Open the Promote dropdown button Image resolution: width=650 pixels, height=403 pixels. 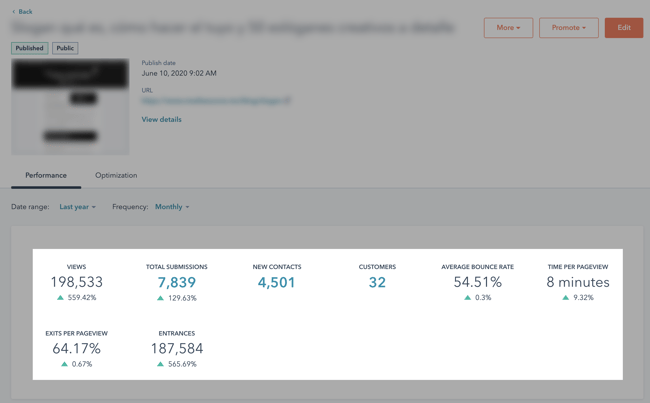pos(569,28)
